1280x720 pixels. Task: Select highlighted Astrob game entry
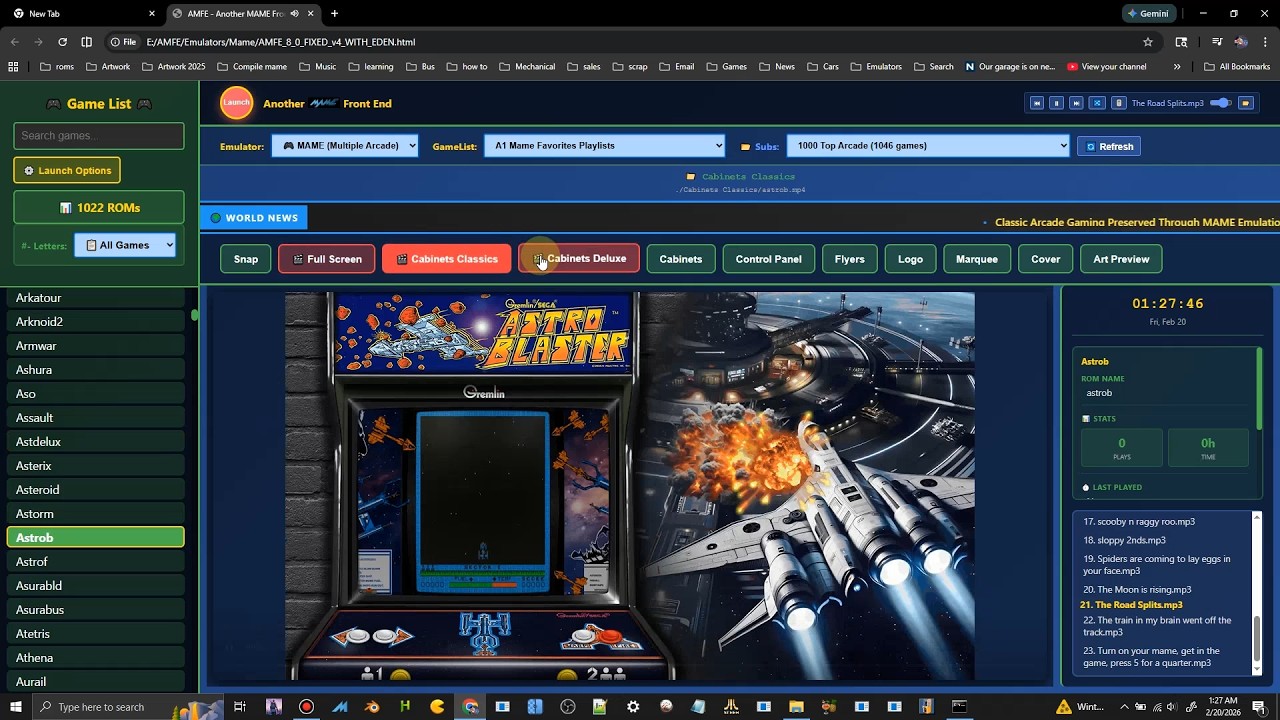[x=96, y=538]
